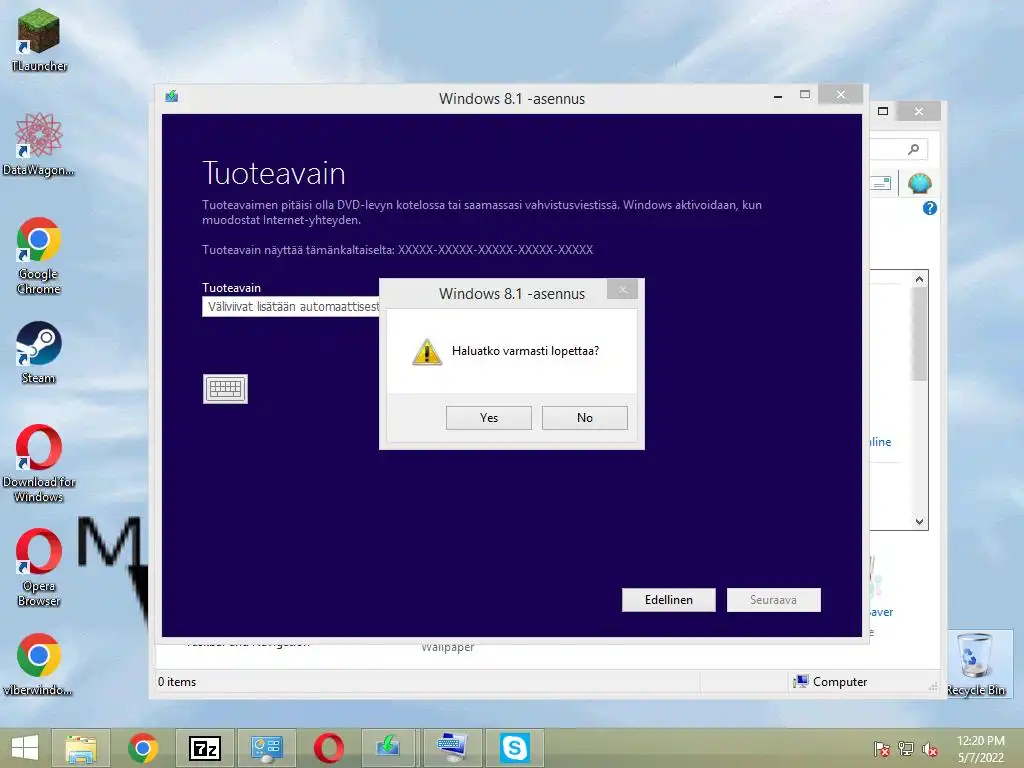Image resolution: width=1024 pixels, height=768 pixels.
Task: Open Control Panel taskbar icon
Action: 266,748
